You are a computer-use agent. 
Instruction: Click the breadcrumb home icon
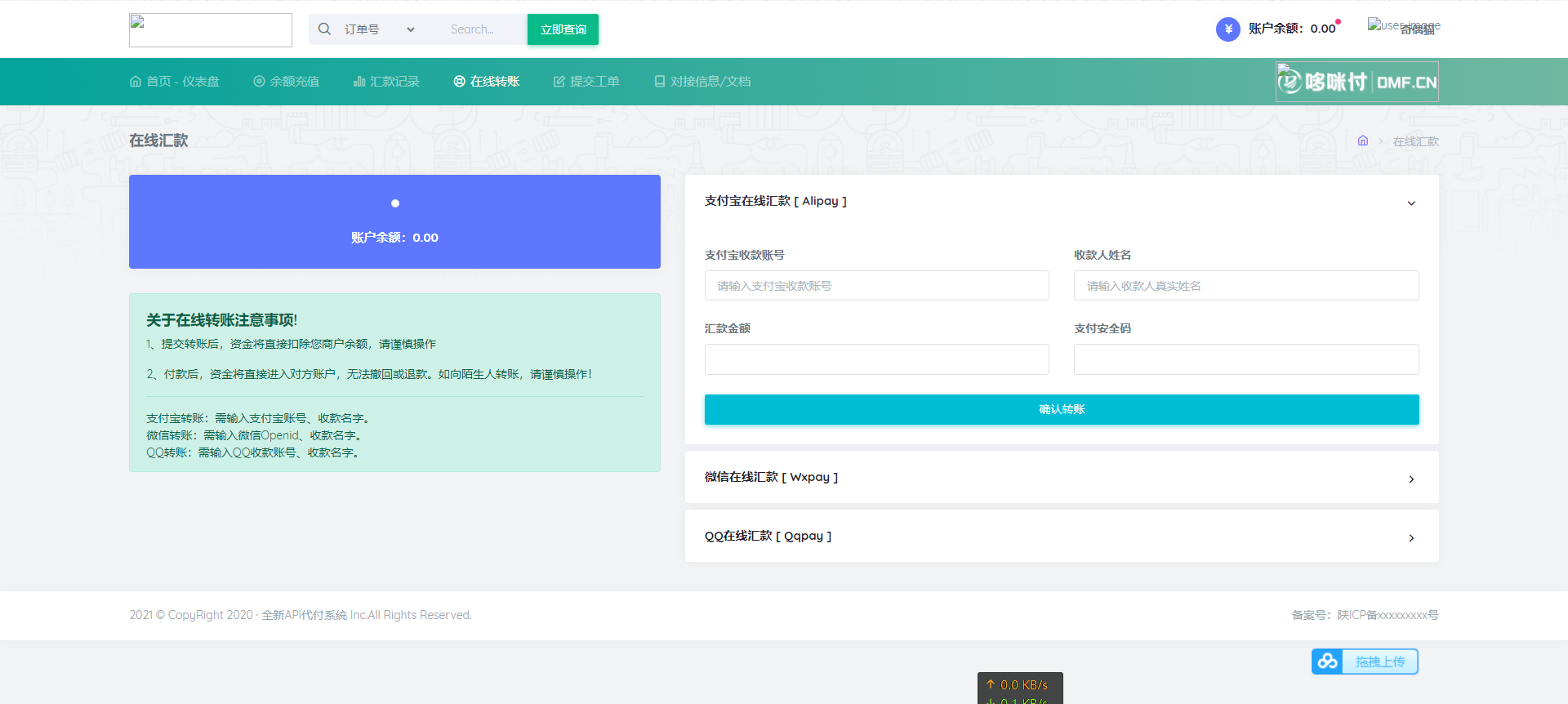coord(1363,140)
